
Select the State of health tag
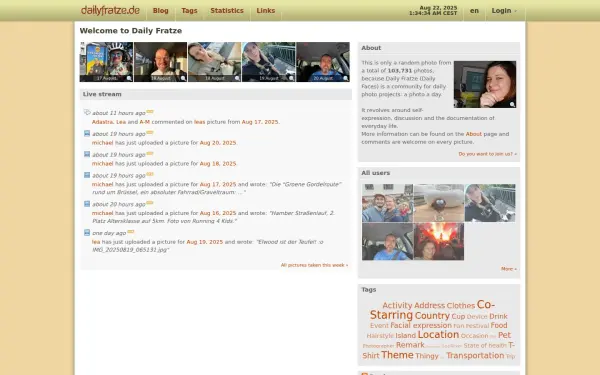click(x=485, y=346)
